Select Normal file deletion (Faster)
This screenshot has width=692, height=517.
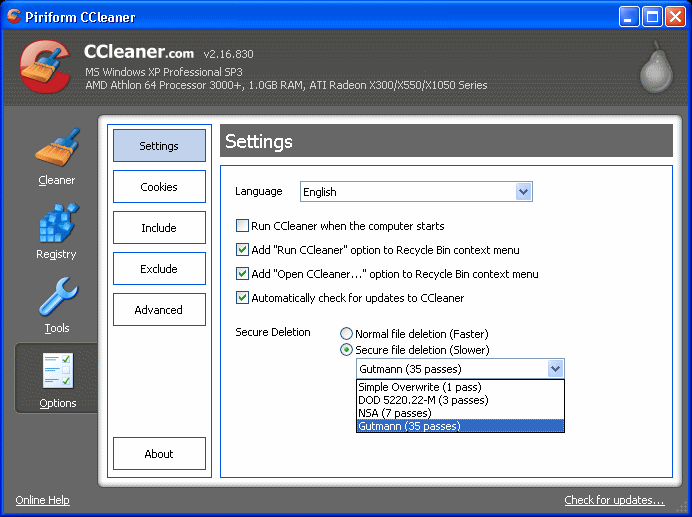[x=346, y=334]
